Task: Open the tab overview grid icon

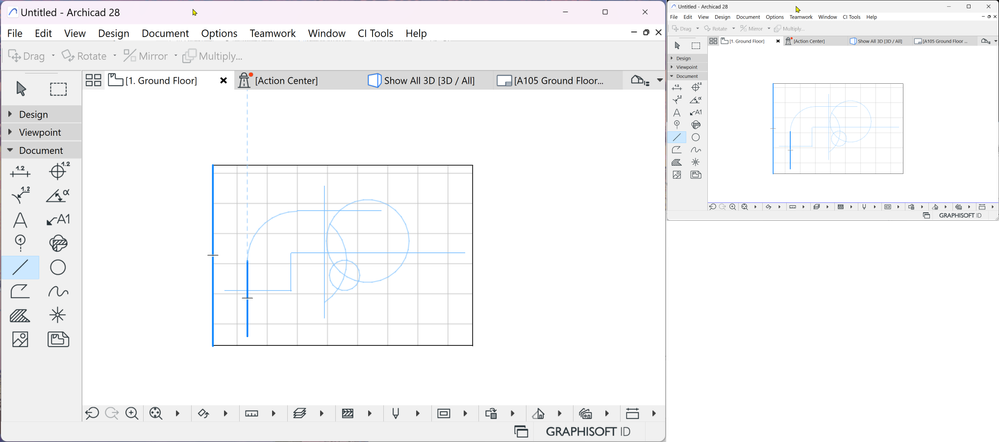Action: coord(94,80)
